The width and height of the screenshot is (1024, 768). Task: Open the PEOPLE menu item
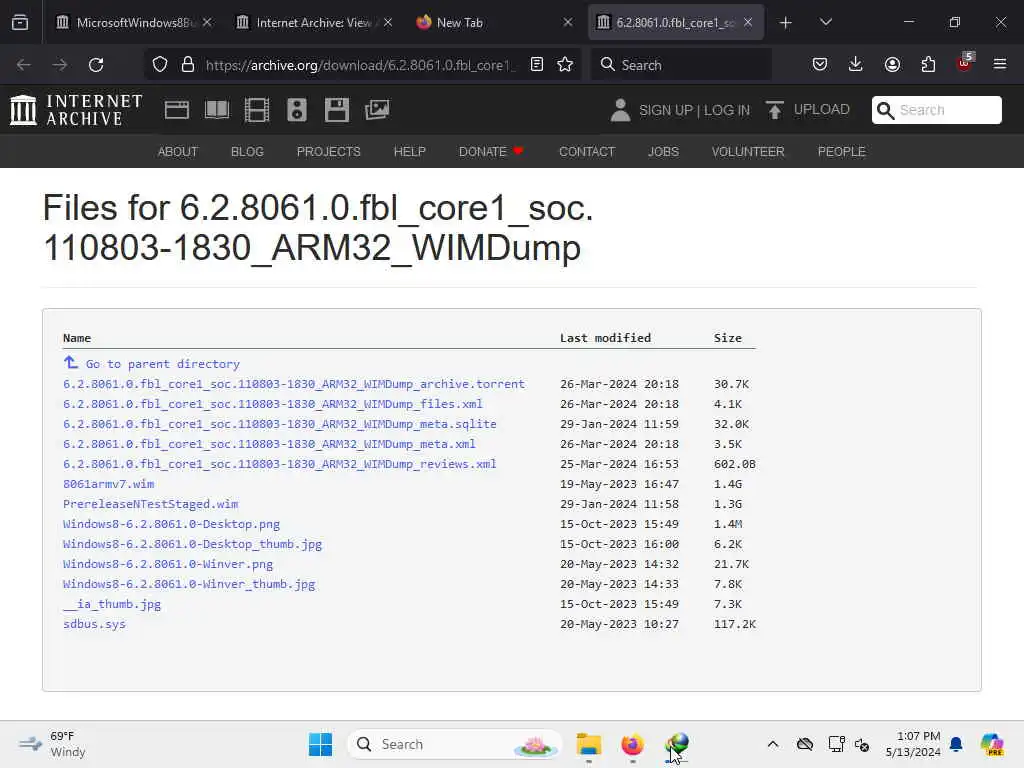click(842, 152)
